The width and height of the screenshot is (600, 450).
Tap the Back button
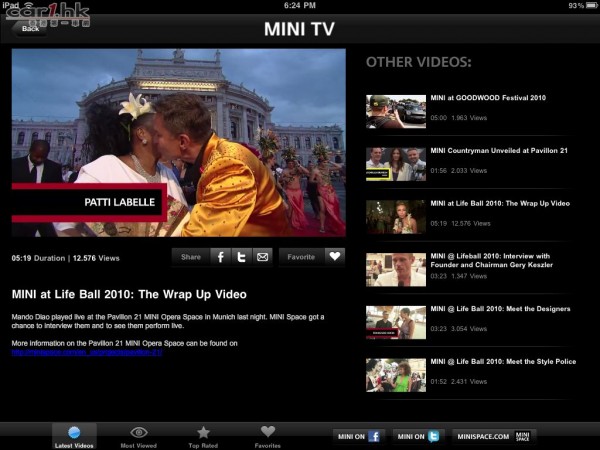[30, 28]
